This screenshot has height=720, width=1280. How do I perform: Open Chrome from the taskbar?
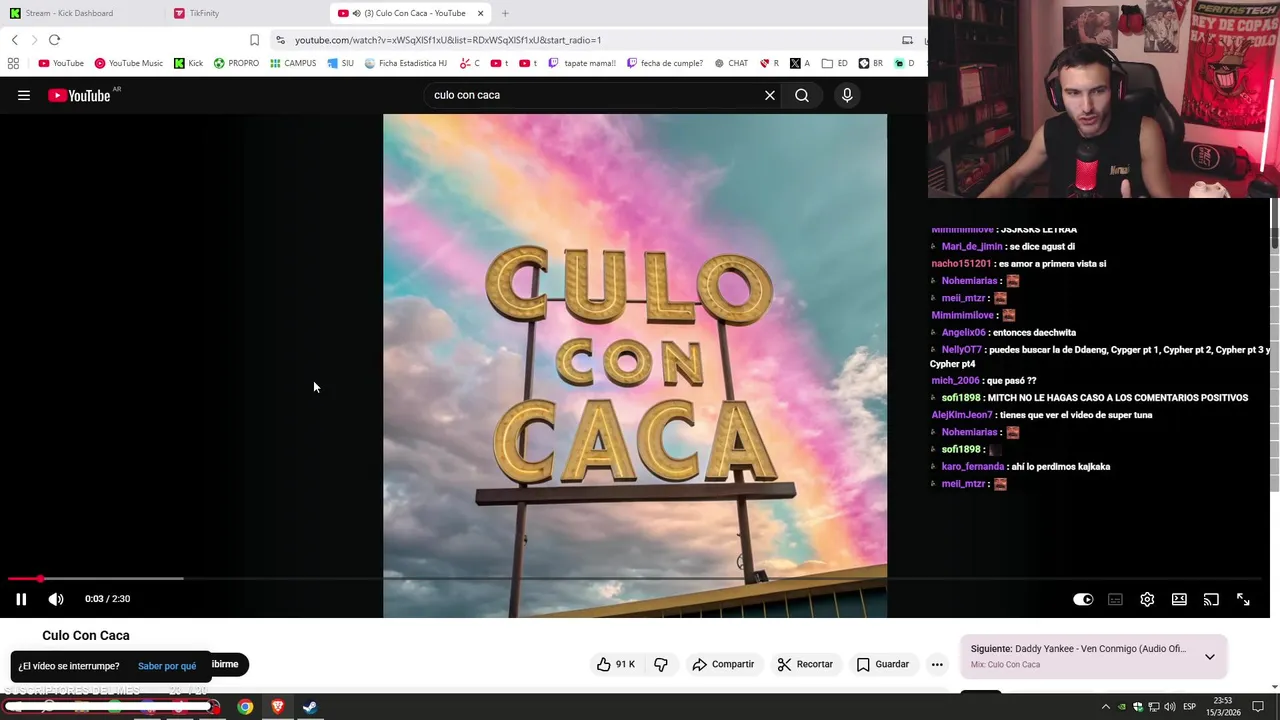coord(245,707)
